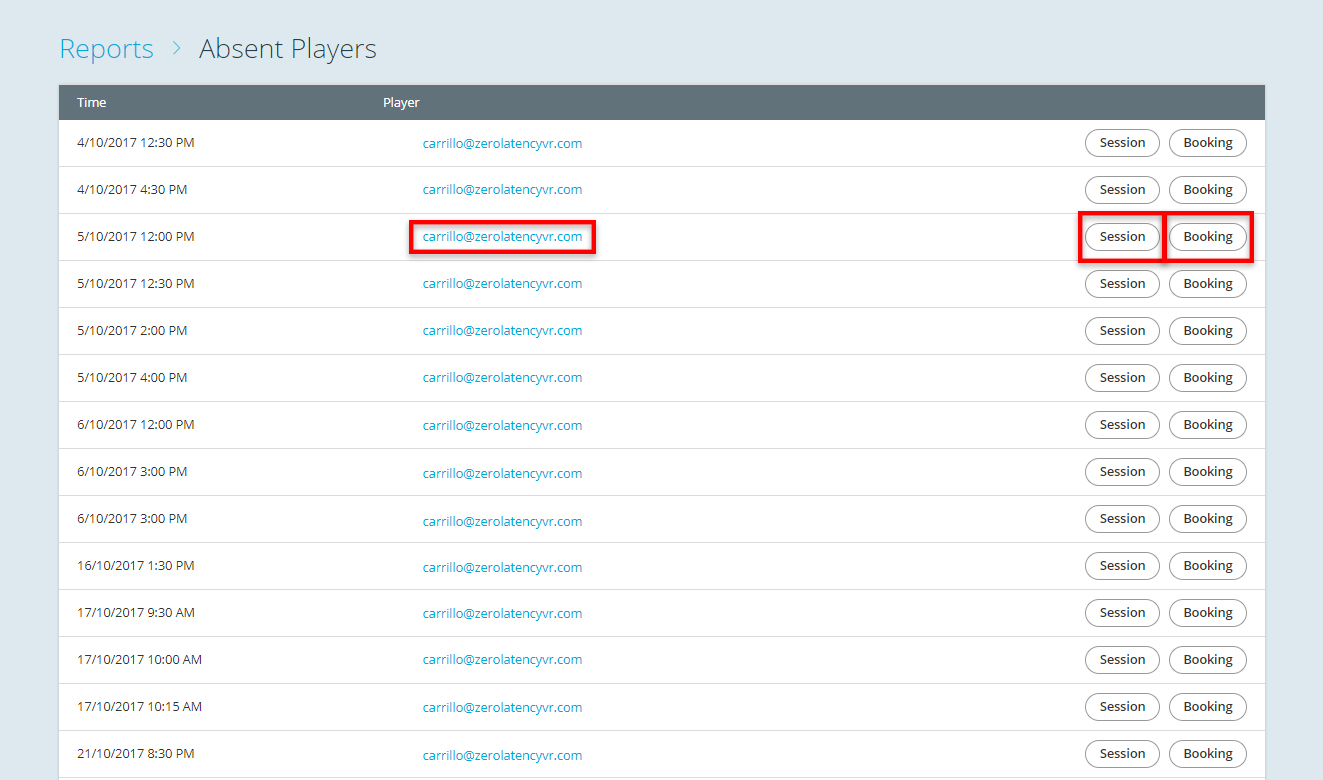The height and width of the screenshot is (780, 1323).
Task: Open Booking for 5/10/2017 2:00 PM
Action: tap(1208, 331)
